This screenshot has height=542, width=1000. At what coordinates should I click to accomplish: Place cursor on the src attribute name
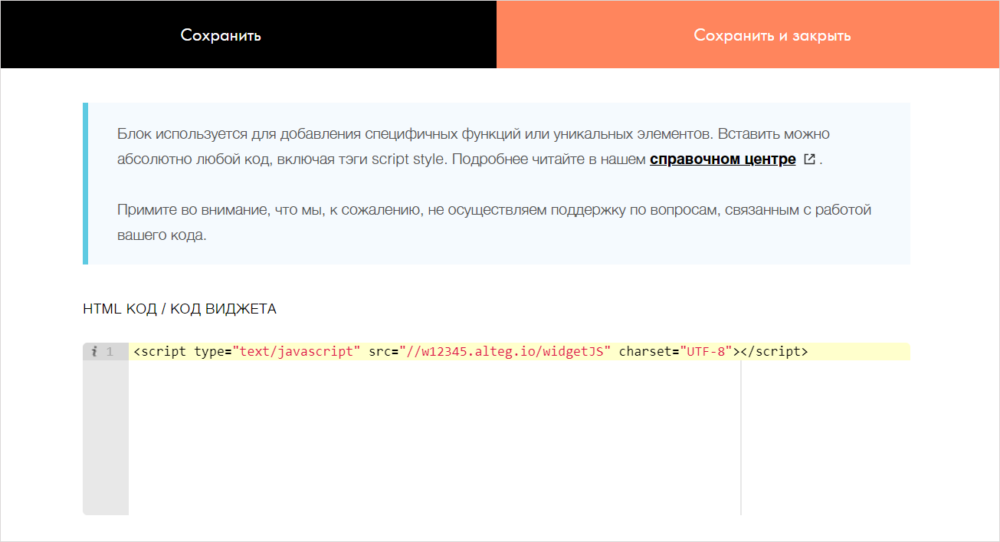[380, 352]
